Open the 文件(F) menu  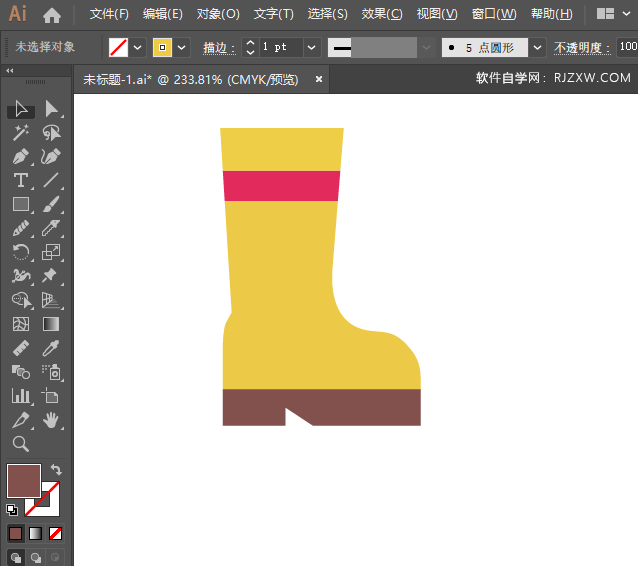coord(109,14)
